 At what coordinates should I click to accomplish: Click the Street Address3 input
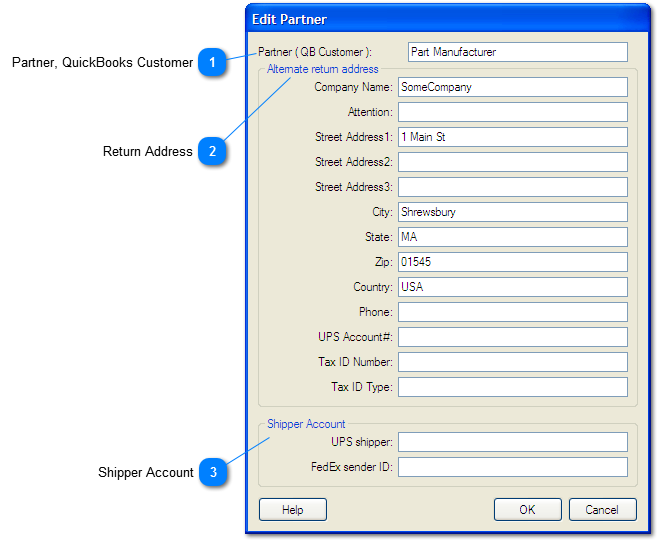(x=512, y=187)
